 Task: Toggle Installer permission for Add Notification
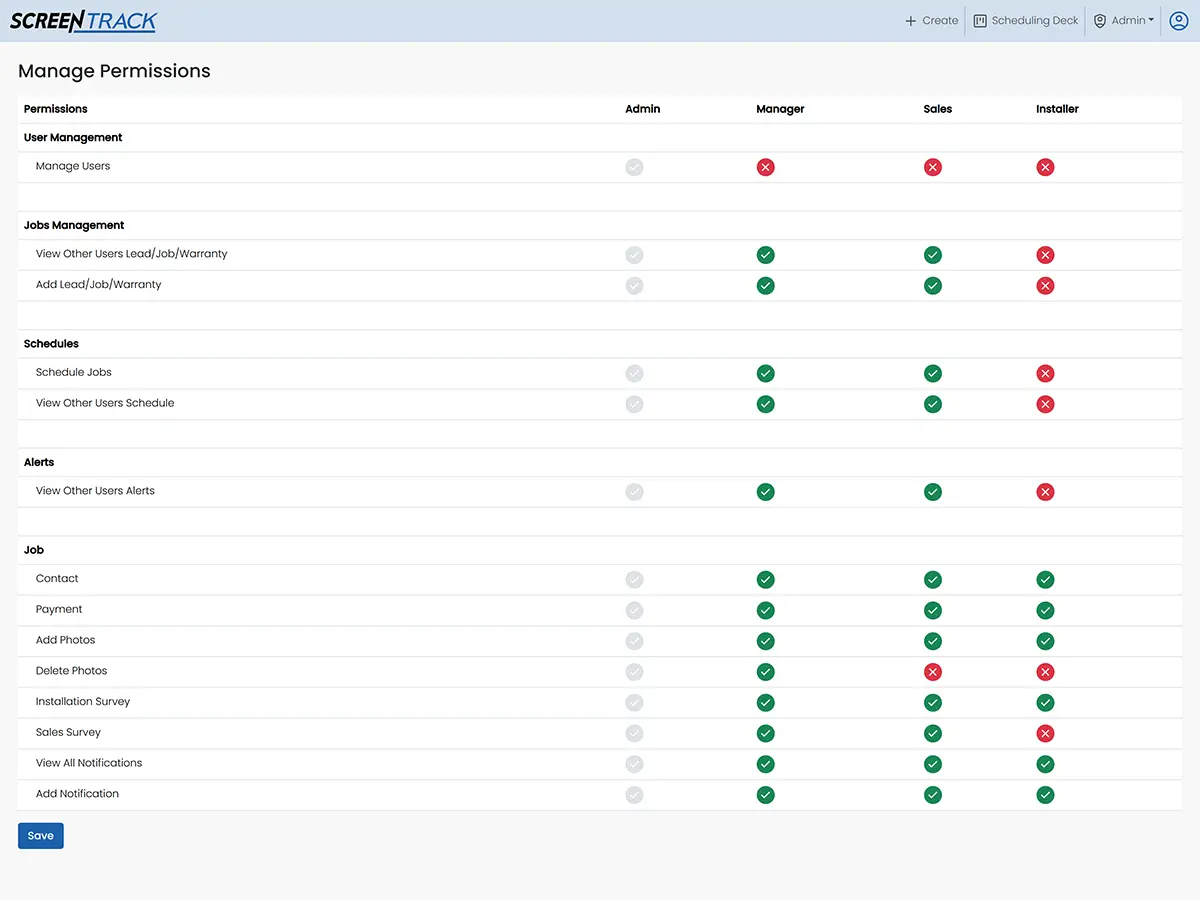tap(1045, 795)
